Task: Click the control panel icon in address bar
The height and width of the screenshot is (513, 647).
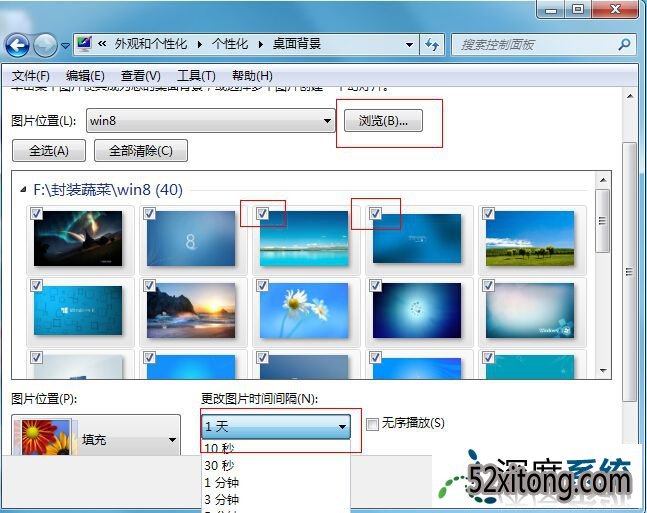Action: (x=84, y=44)
